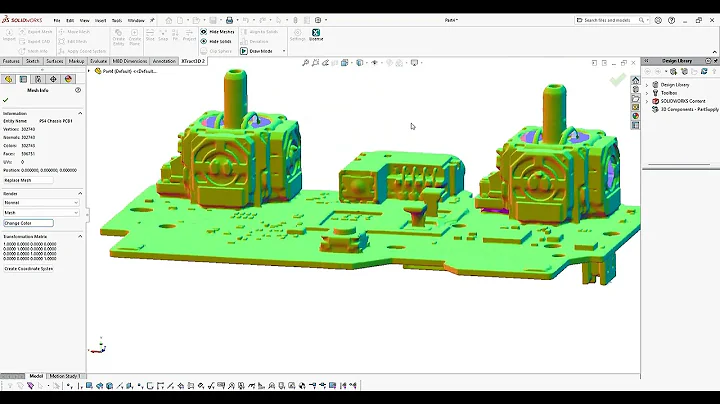Collapse the Transformation Matrix section

[80, 236]
